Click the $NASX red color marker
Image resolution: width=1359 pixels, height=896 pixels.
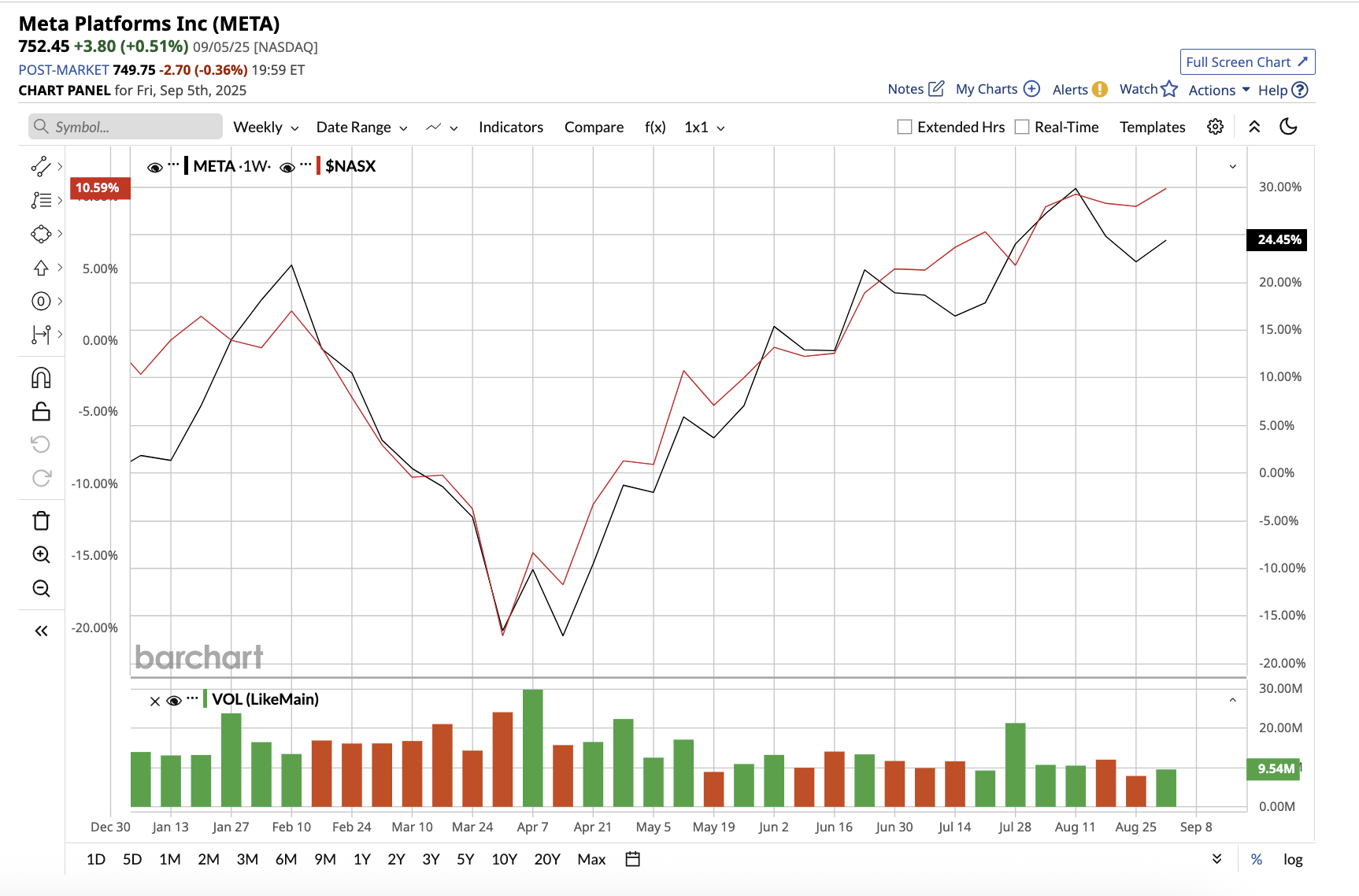click(318, 166)
